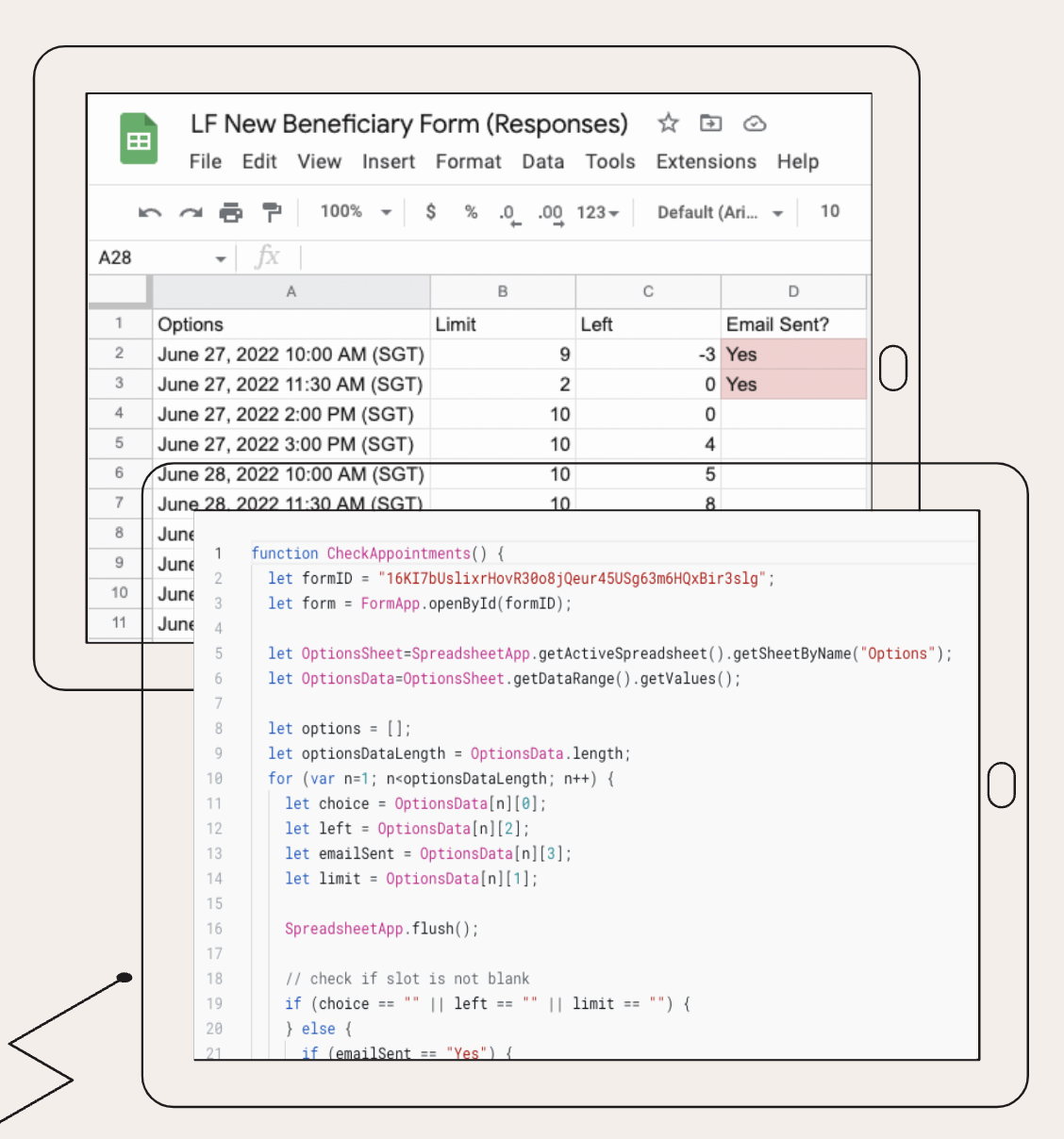
Task: Click the redo arrow in the toolbar
Action: (x=191, y=212)
